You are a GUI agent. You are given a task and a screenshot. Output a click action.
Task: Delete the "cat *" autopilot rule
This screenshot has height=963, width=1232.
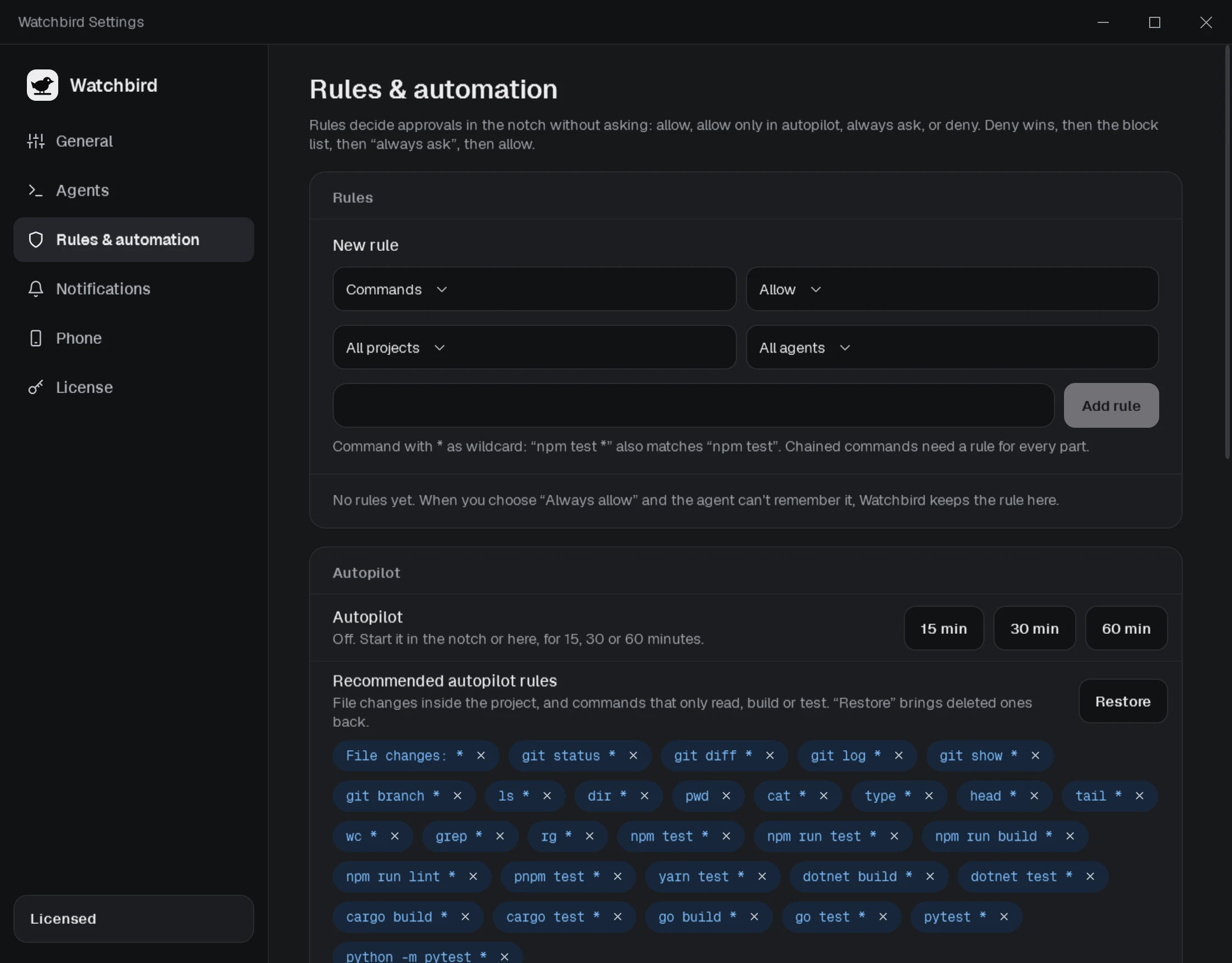click(x=824, y=796)
